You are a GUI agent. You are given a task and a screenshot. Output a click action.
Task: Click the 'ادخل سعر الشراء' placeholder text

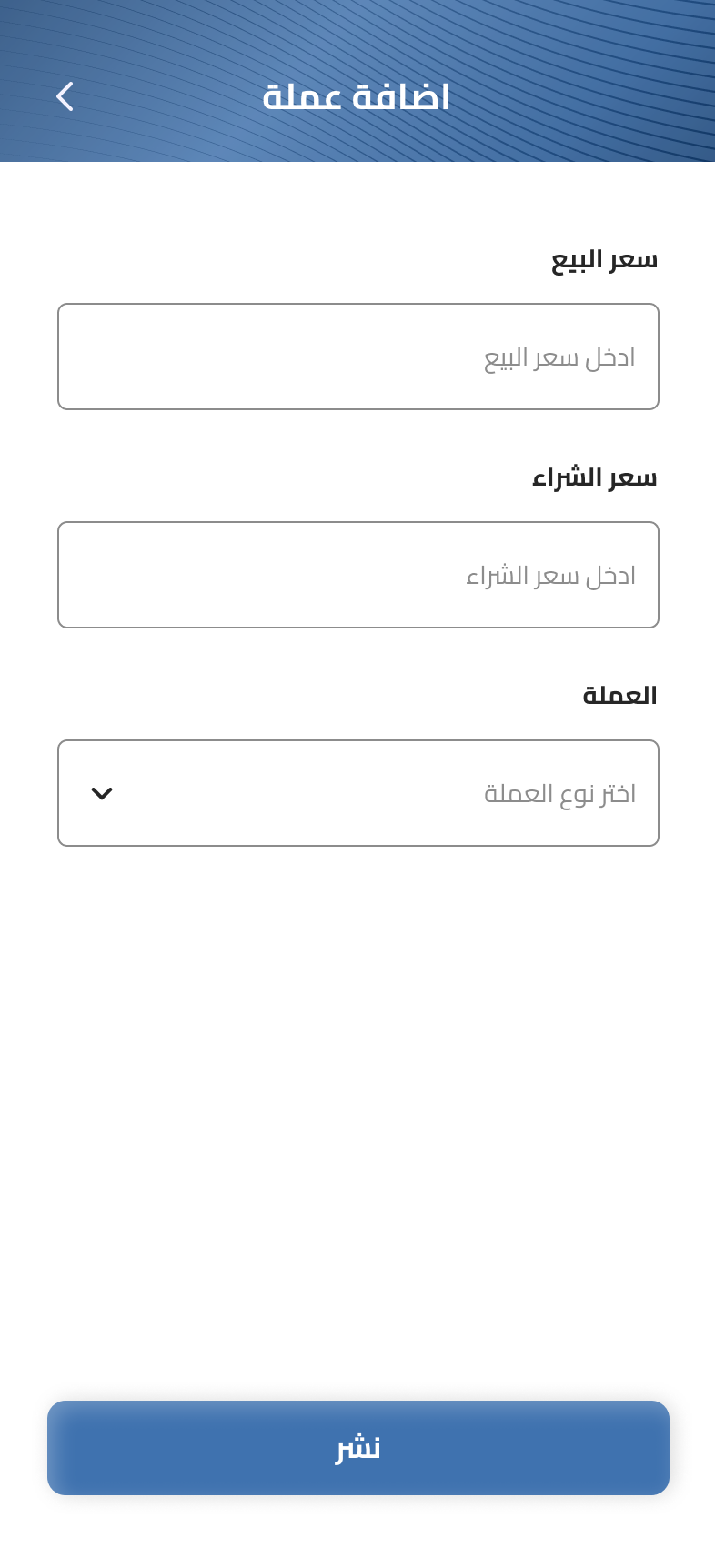click(550, 576)
